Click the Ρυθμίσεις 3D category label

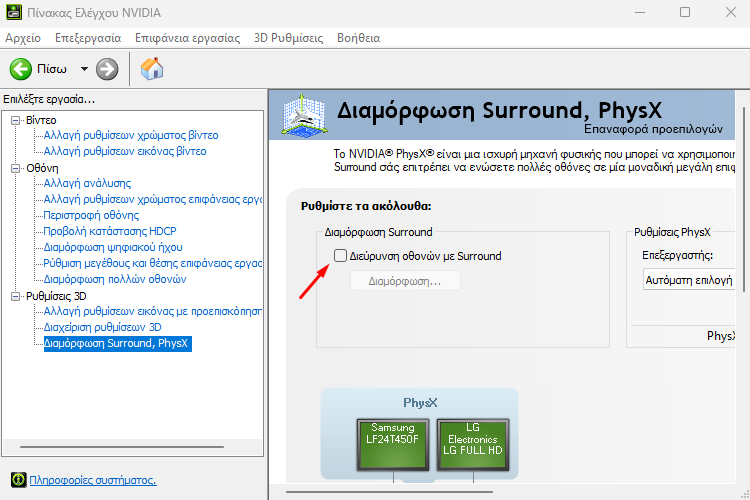click(x=56, y=297)
